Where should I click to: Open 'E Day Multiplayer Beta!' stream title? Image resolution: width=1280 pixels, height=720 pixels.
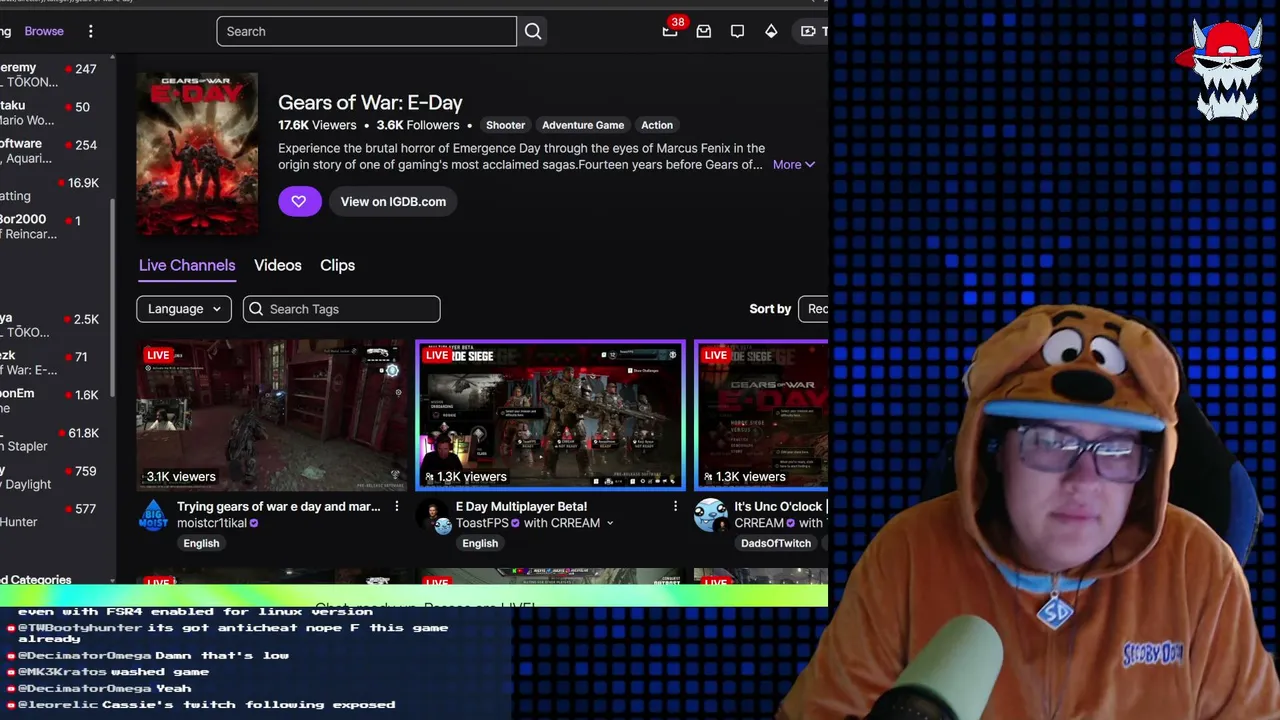[521, 507]
